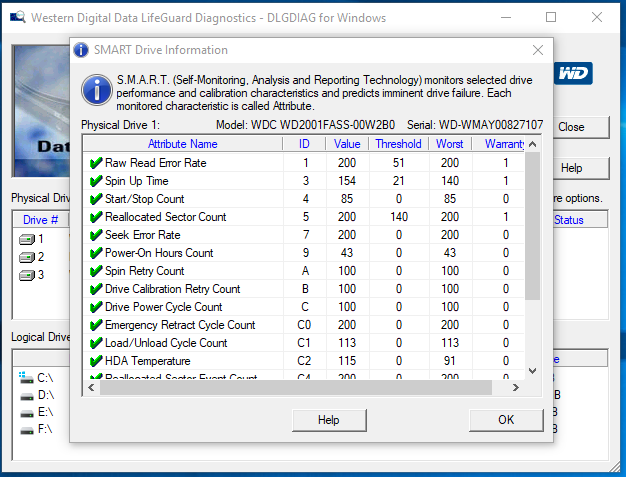Select the "Emergency Retract Cycle Count" row text
The width and height of the screenshot is (626, 477).
point(180,325)
